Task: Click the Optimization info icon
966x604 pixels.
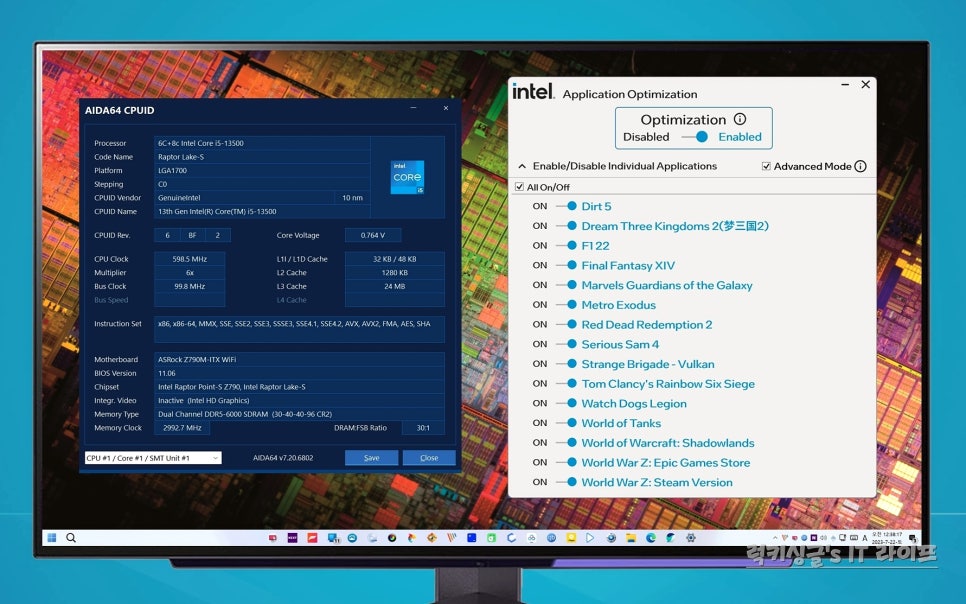Action: (x=739, y=117)
